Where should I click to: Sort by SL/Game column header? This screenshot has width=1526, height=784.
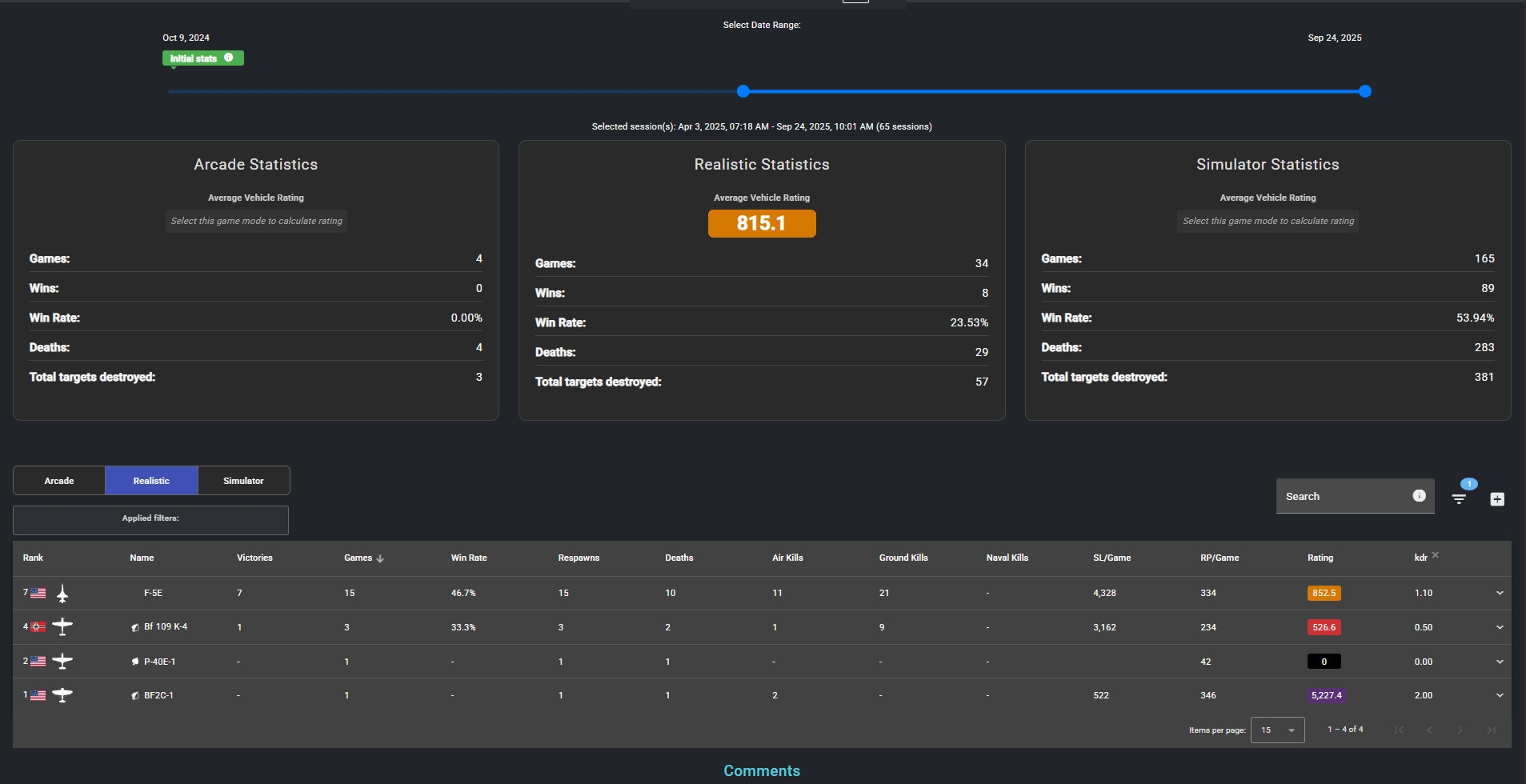click(x=1112, y=558)
